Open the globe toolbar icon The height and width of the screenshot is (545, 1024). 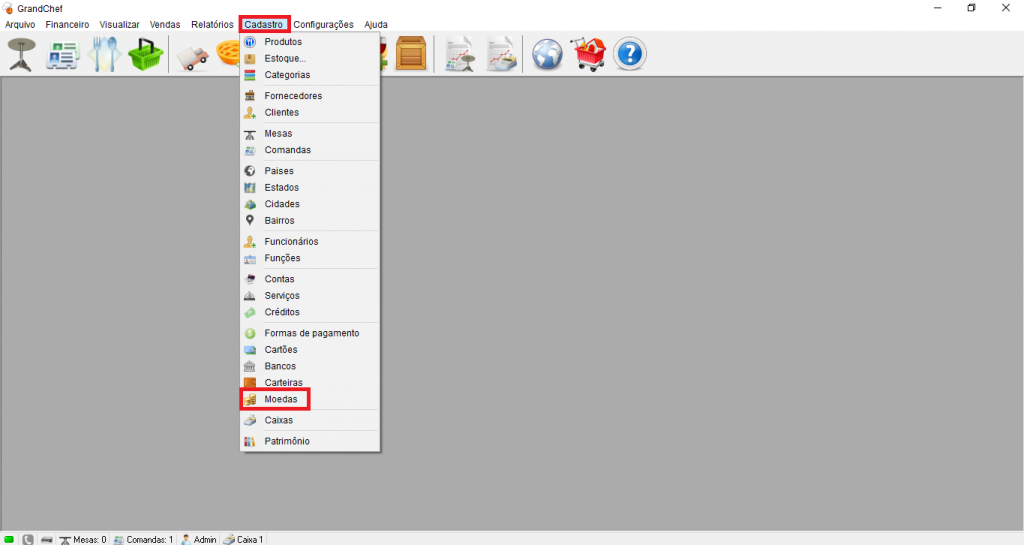click(547, 54)
